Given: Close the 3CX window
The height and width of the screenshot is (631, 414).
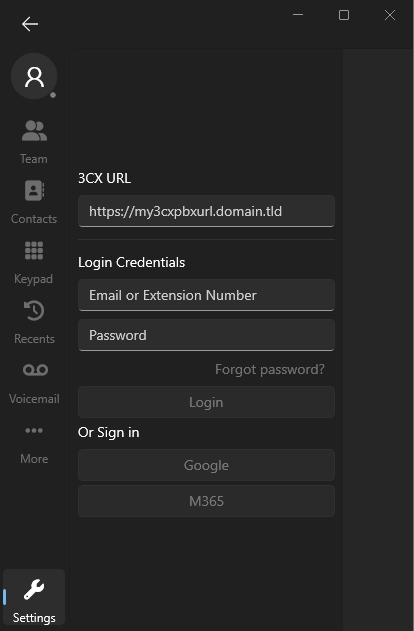Looking at the screenshot, I should pos(390,15).
